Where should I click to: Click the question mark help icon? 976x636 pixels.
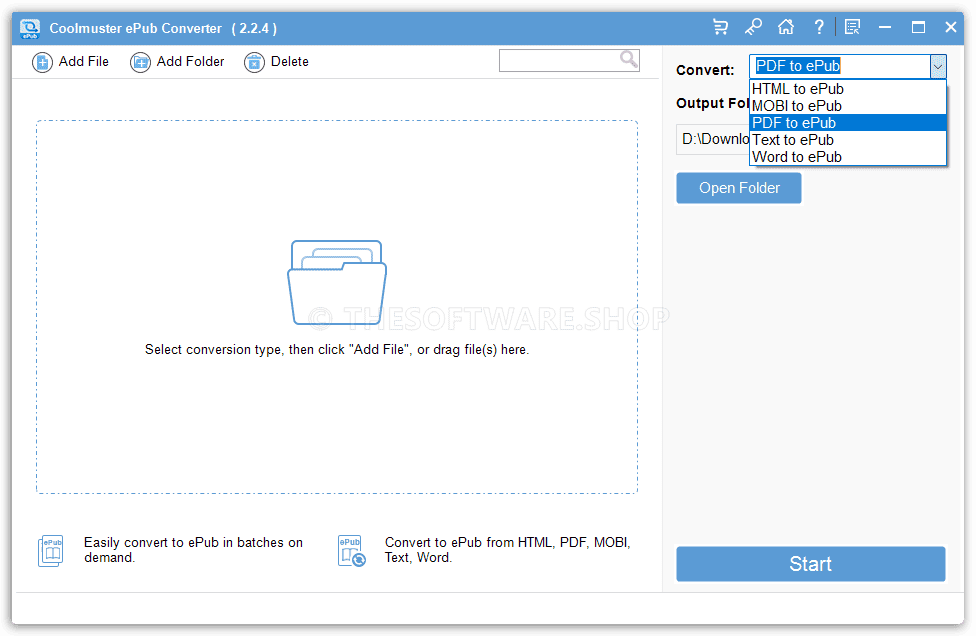(819, 27)
